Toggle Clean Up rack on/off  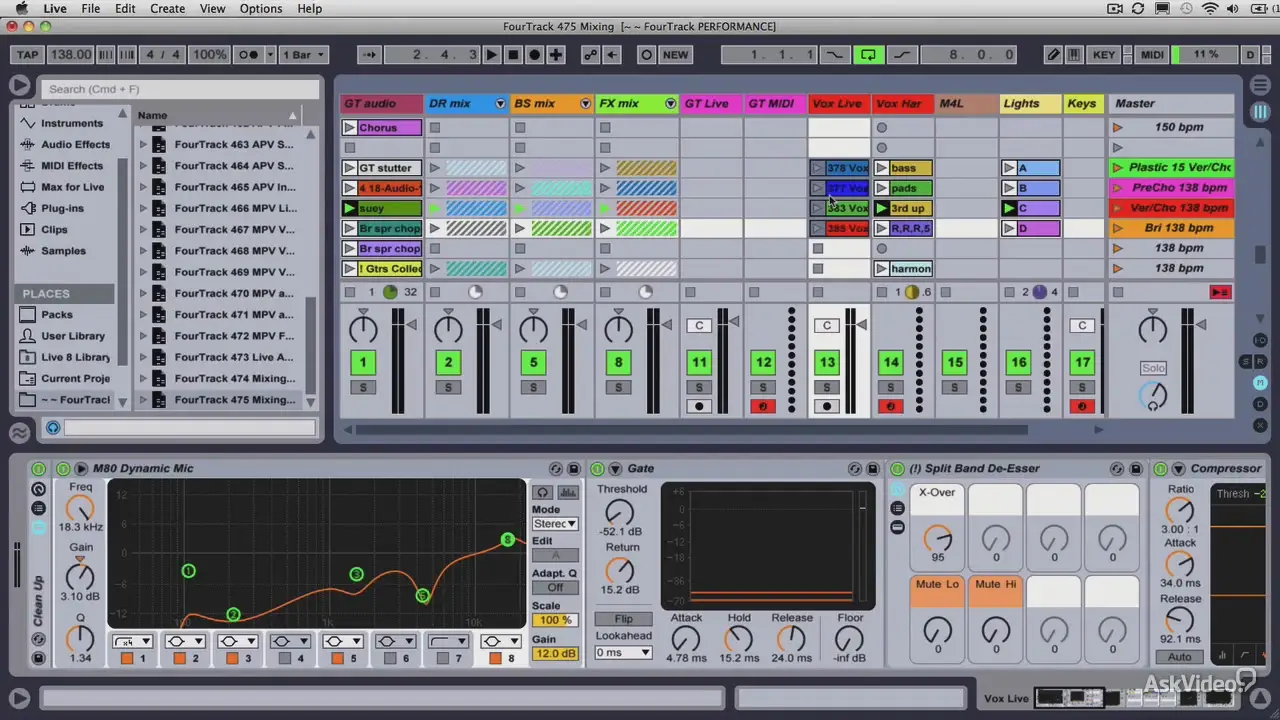[x=38, y=468]
